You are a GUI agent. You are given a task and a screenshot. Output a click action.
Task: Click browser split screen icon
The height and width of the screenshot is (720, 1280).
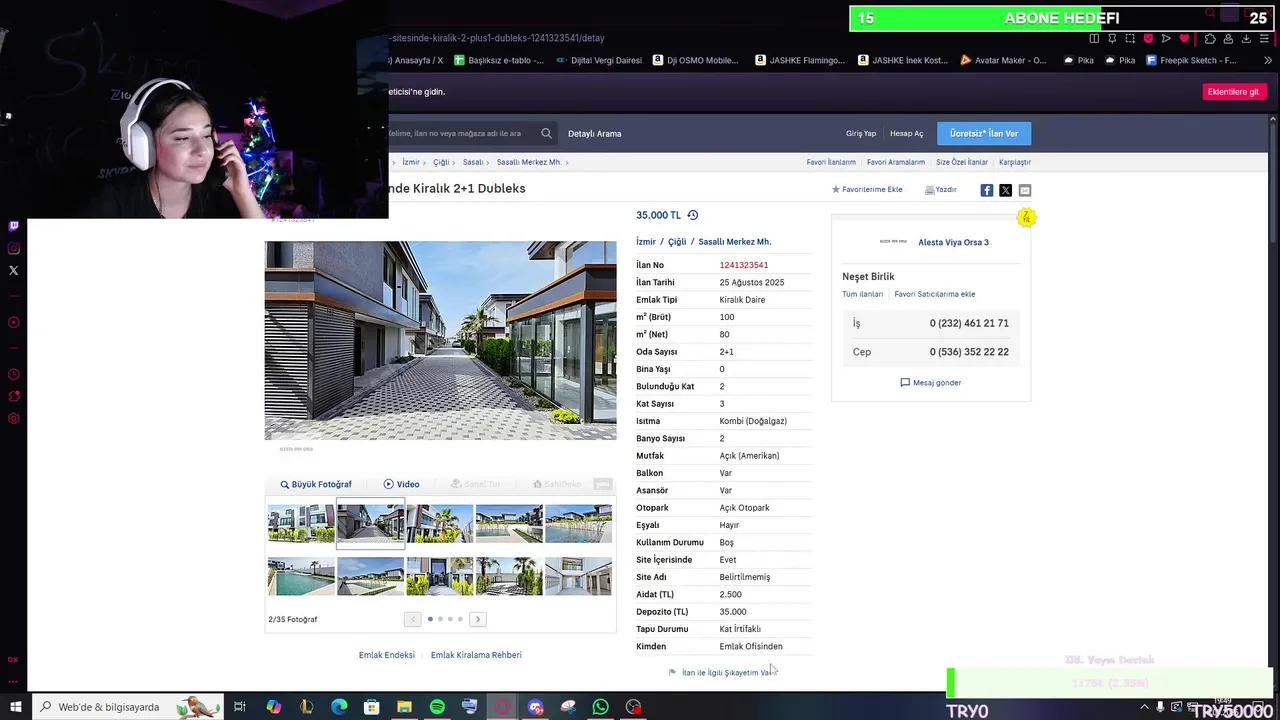click(x=1094, y=38)
